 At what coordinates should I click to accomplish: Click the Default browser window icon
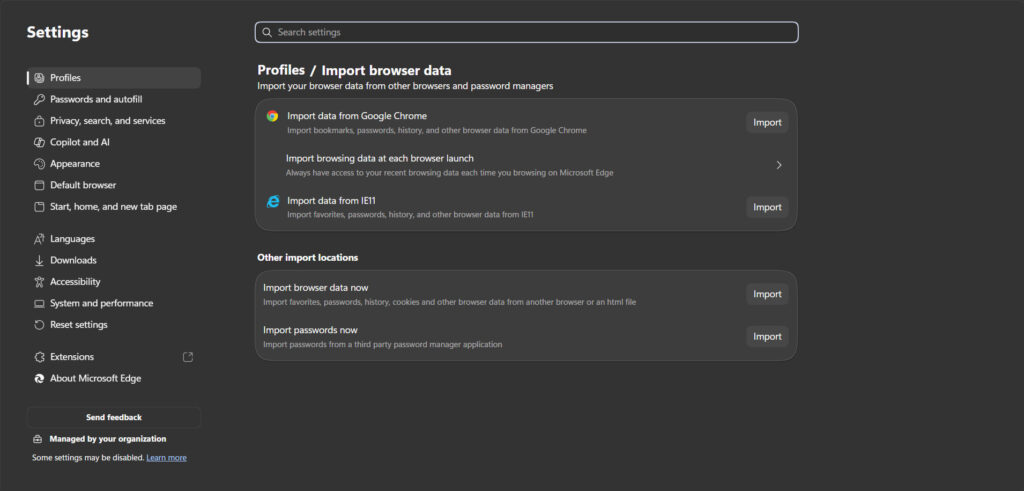[x=39, y=185]
